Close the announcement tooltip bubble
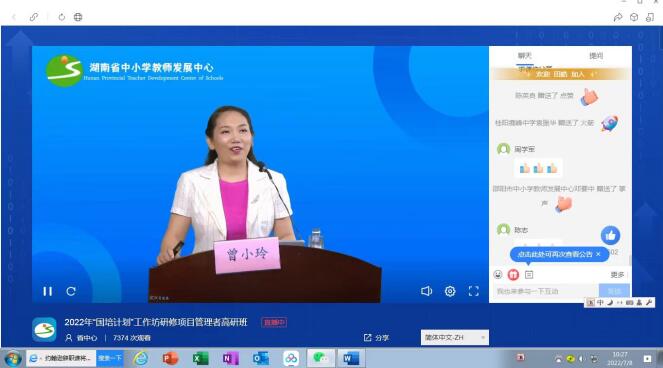This screenshot has width=663, height=368. click(x=598, y=254)
